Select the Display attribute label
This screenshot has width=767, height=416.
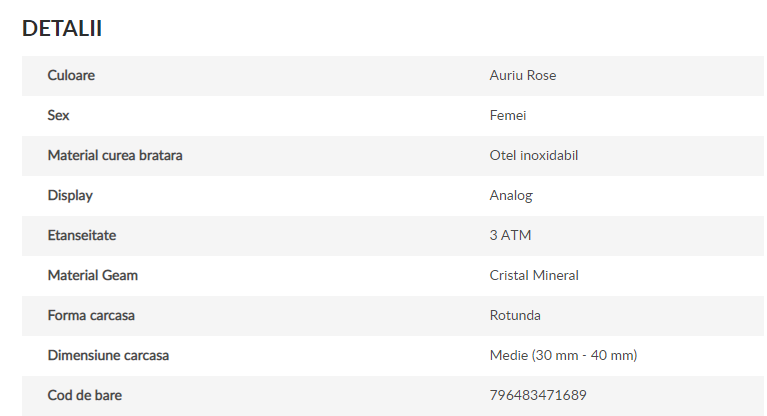pos(70,196)
